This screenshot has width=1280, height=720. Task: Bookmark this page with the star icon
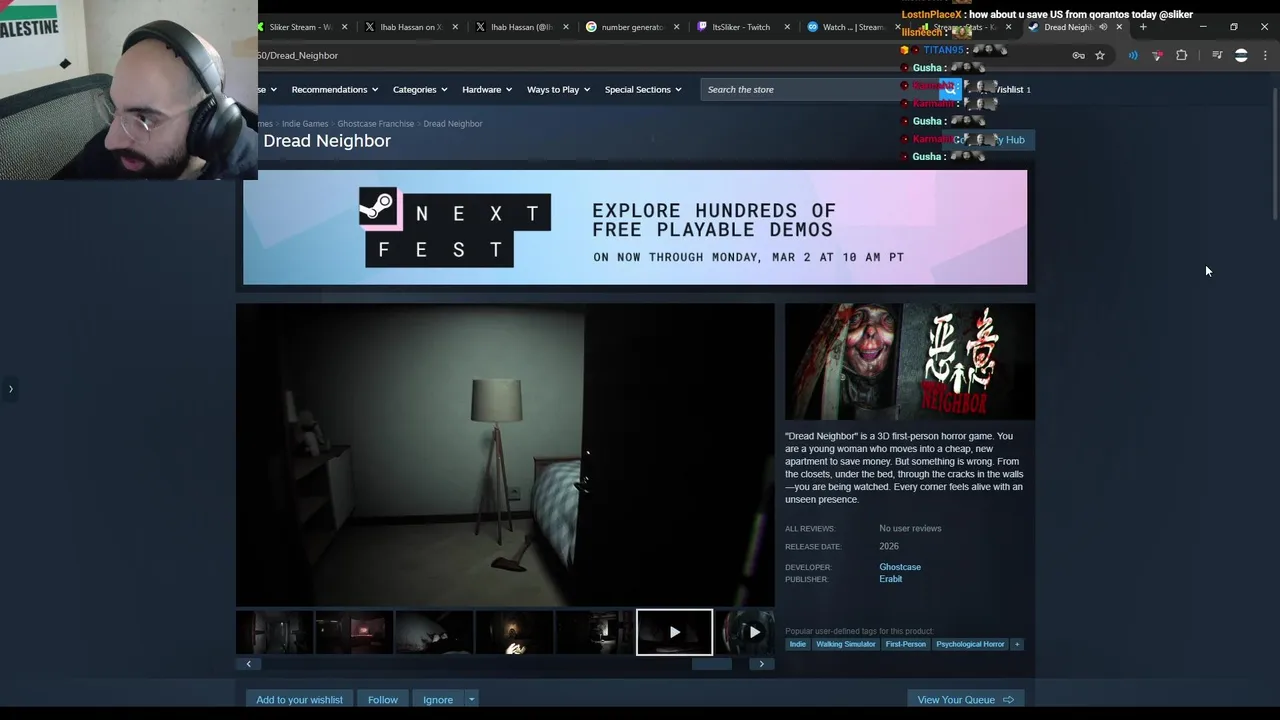click(1100, 55)
